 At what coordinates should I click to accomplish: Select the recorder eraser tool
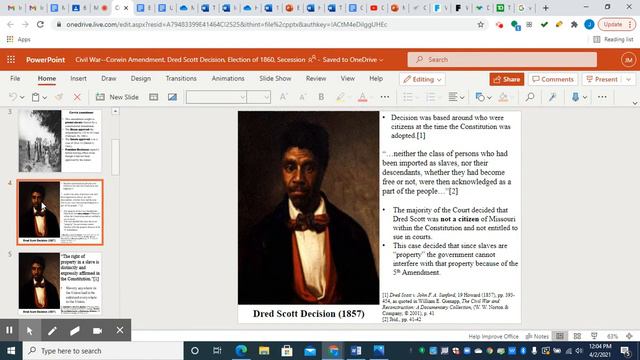click(x=75, y=331)
